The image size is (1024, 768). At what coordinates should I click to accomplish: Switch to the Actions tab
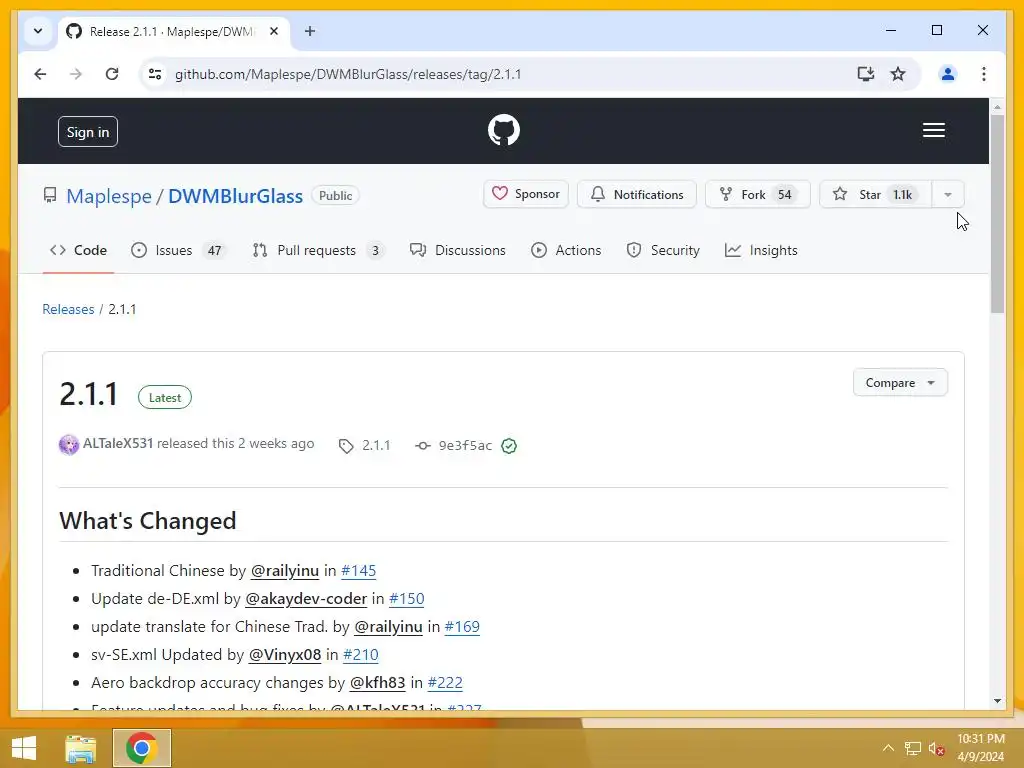pyautogui.click(x=566, y=250)
